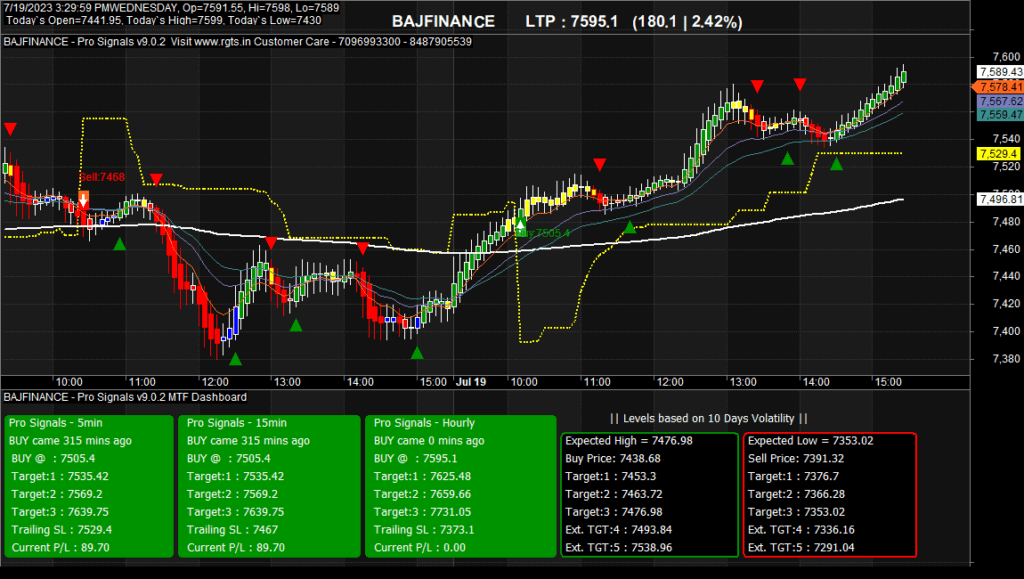This screenshot has width=1024, height=579.
Task: Click Trailing SL : 7373.1 in Hourly card
Action: [x=424, y=530]
